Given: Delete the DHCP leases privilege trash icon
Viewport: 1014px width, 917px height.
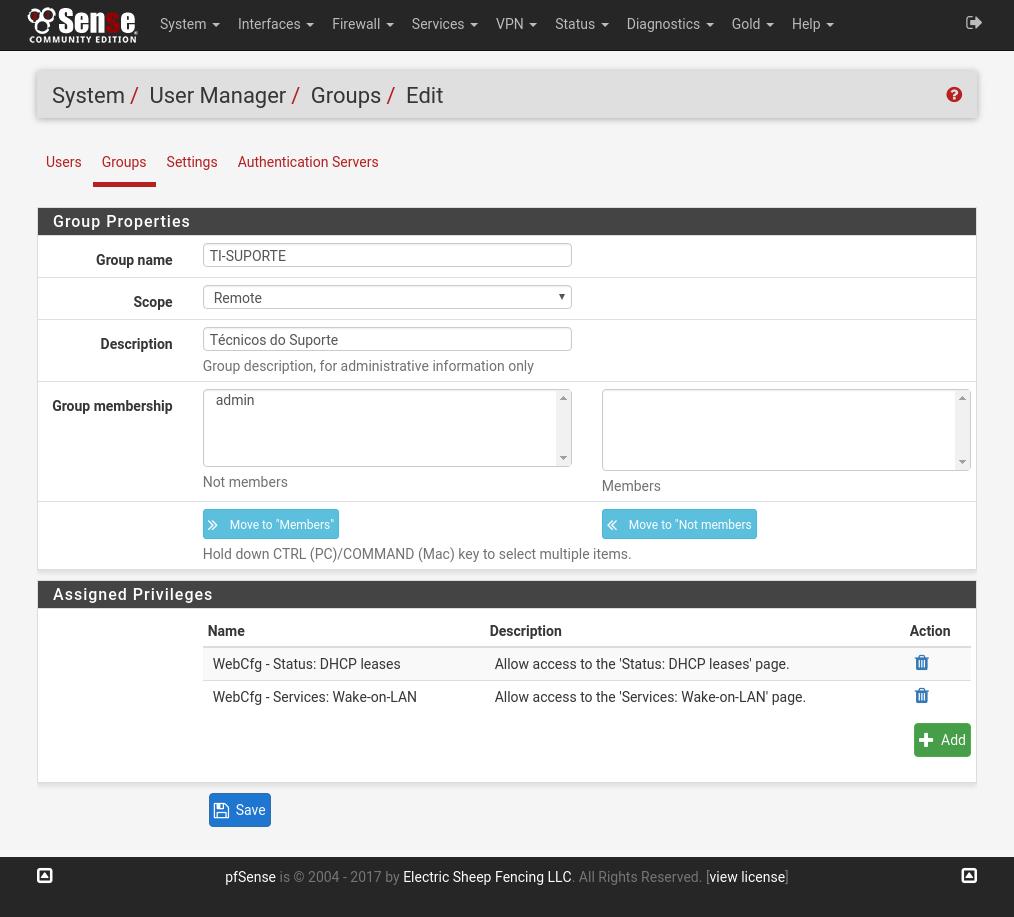Looking at the screenshot, I should [x=922, y=663].
